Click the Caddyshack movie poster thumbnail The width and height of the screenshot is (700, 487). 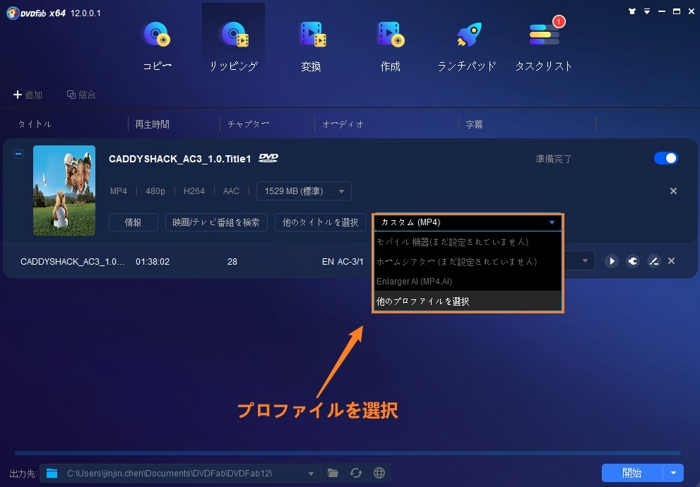(x=64, y=191)
